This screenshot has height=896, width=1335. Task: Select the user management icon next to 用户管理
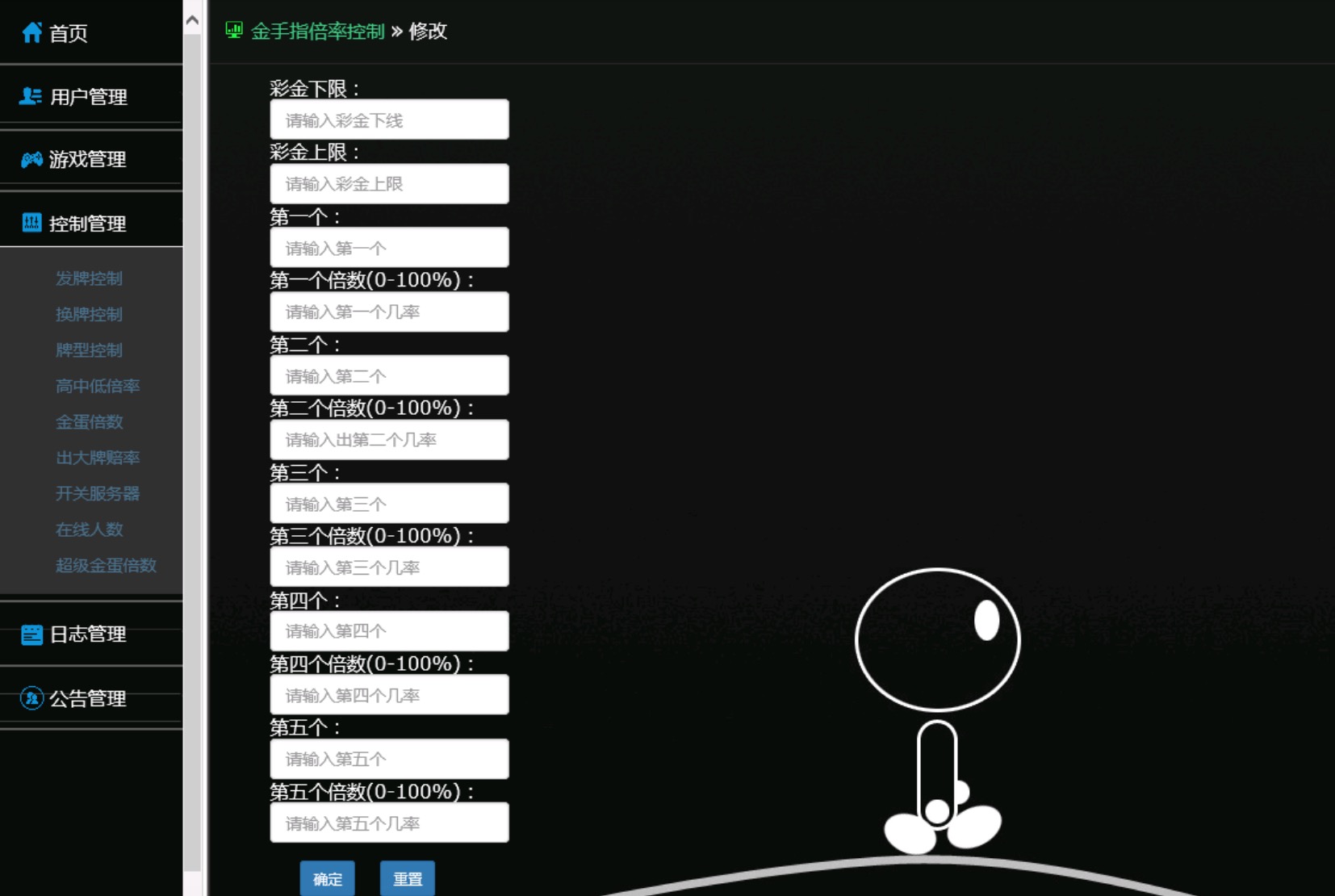click(x=31, y=96)
